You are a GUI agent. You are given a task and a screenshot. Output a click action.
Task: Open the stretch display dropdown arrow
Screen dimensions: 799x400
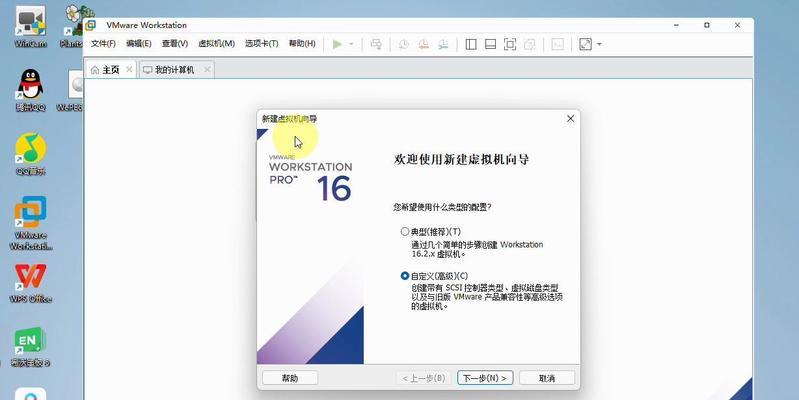tap(599, 44)
